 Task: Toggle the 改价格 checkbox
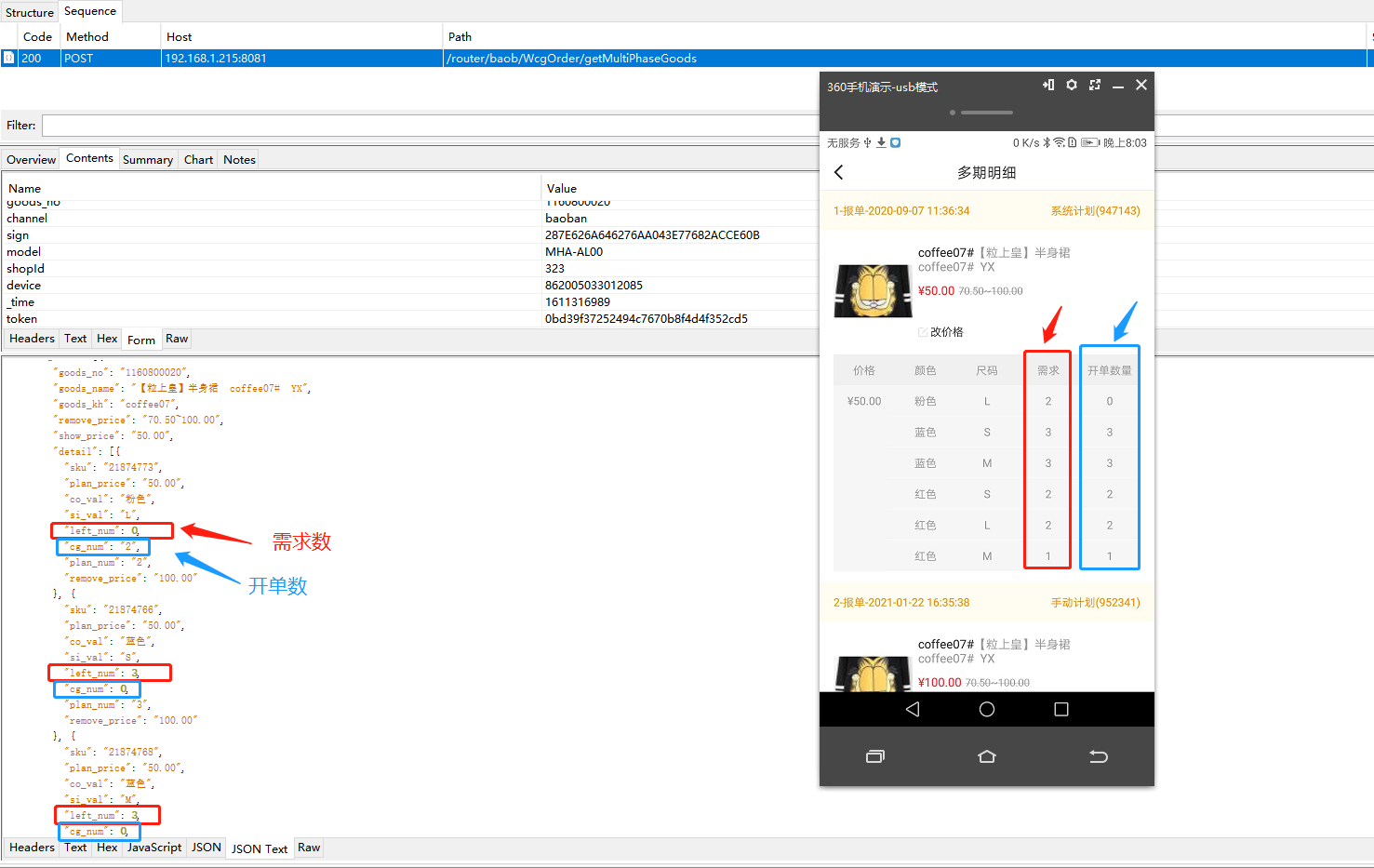click(923, 332)
